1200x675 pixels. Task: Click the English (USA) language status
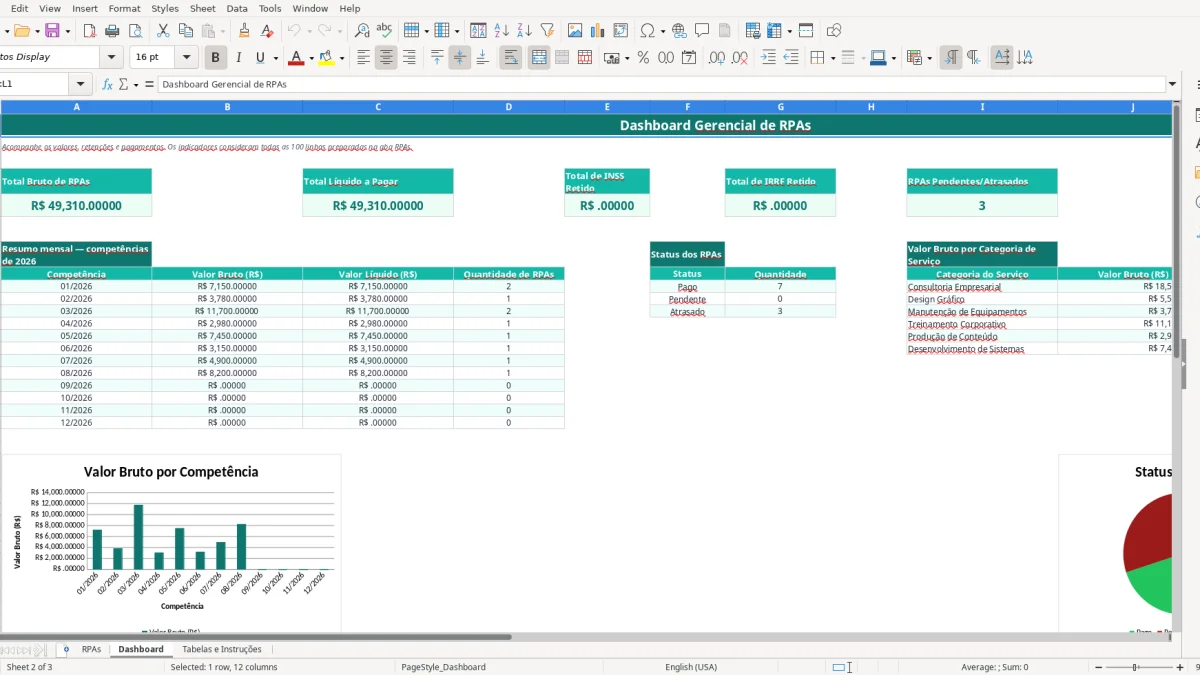(691, 667)
